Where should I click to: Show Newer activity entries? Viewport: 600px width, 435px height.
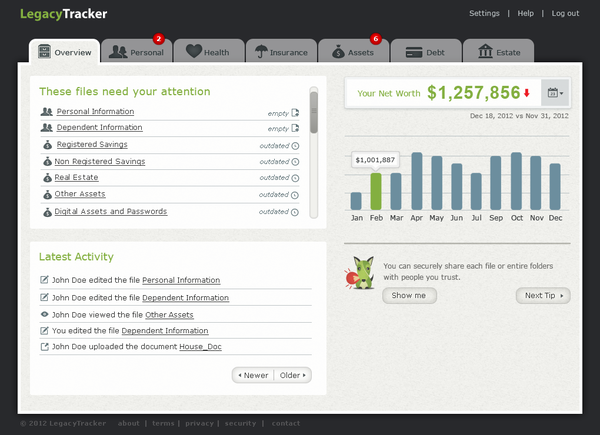(x=253, y=375)
